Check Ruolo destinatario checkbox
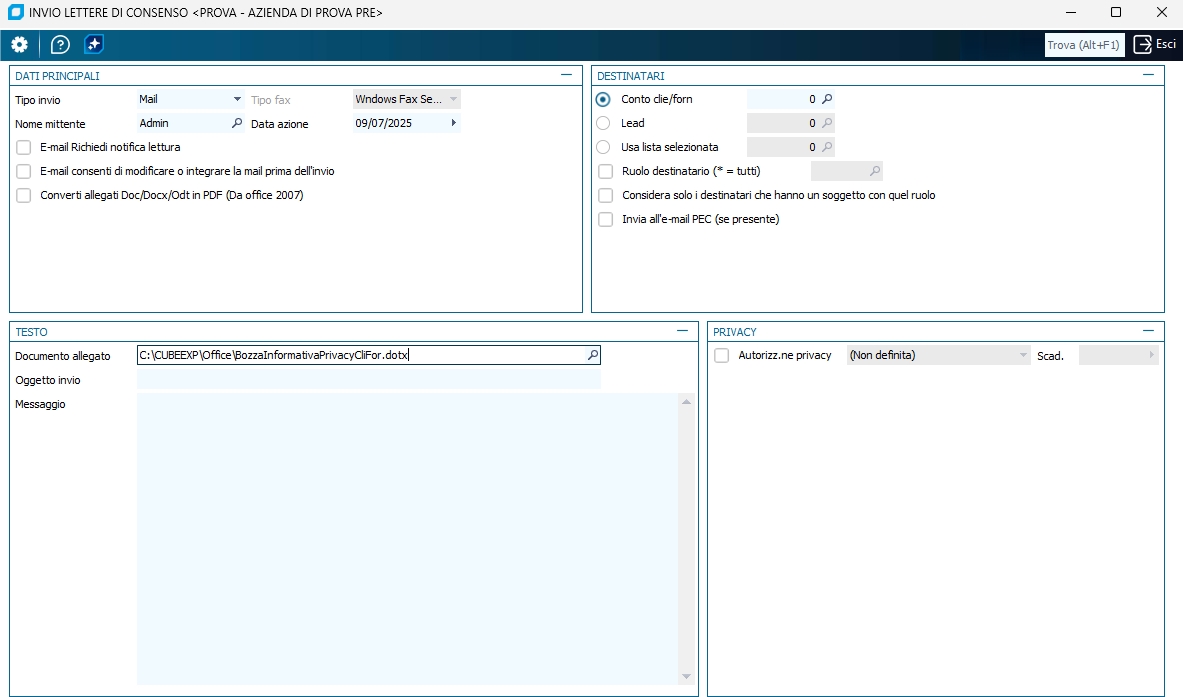1183x697 pixels. [605, 171]
